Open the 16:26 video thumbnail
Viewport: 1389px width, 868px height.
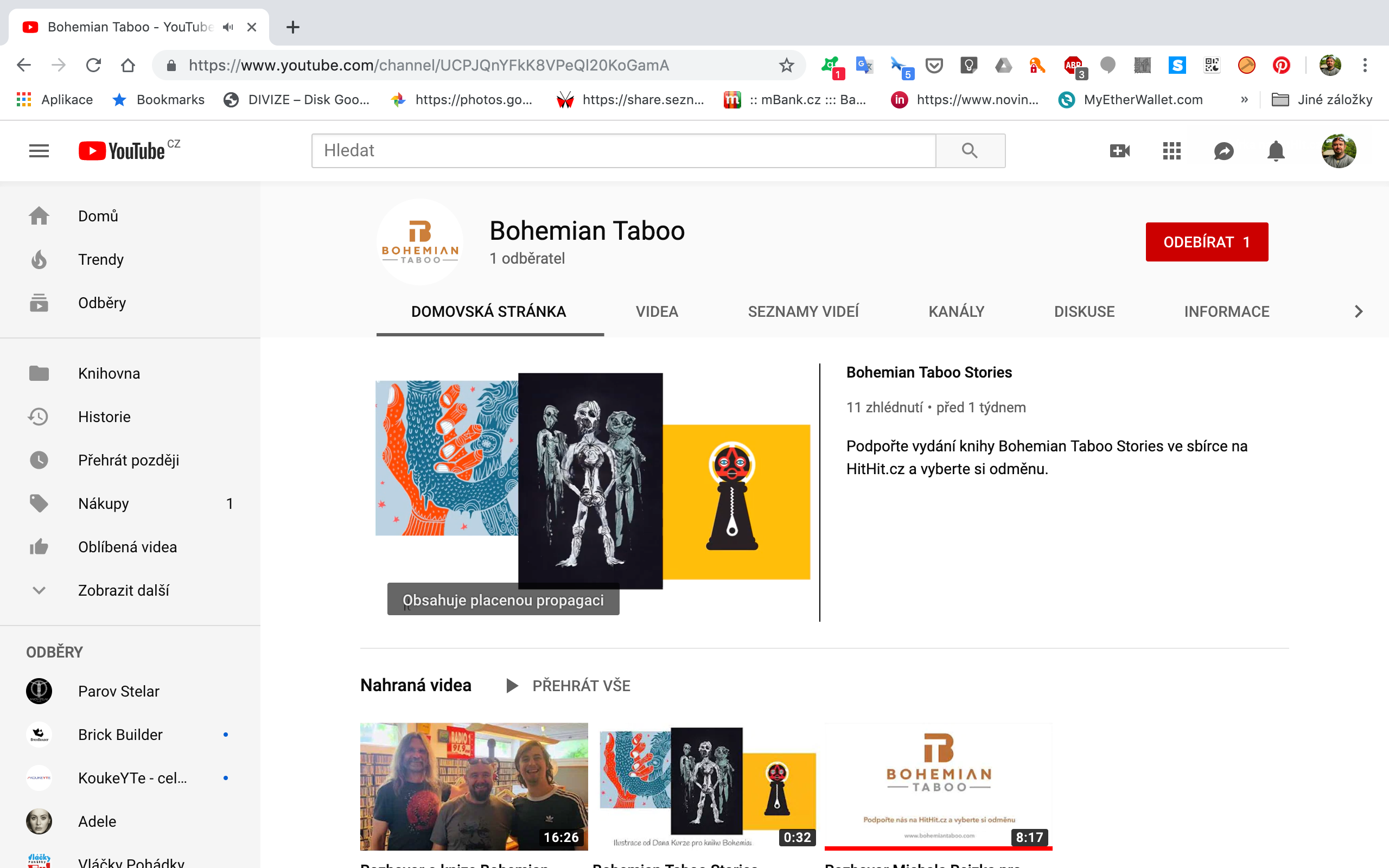tap(474, 786)
